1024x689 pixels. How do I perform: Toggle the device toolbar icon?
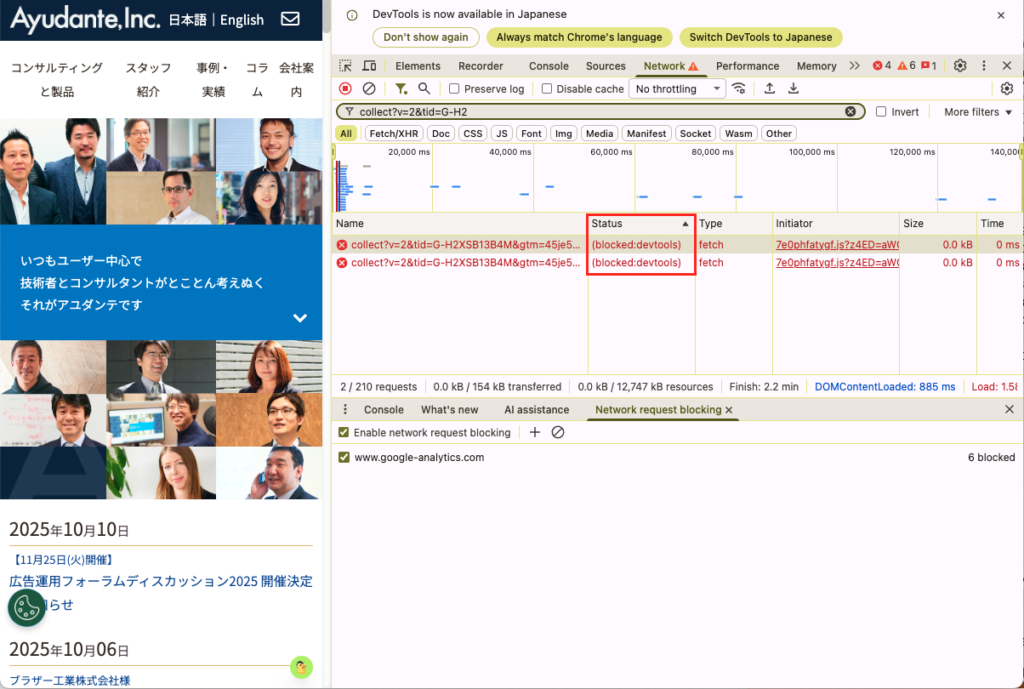(x=369, y=66)
